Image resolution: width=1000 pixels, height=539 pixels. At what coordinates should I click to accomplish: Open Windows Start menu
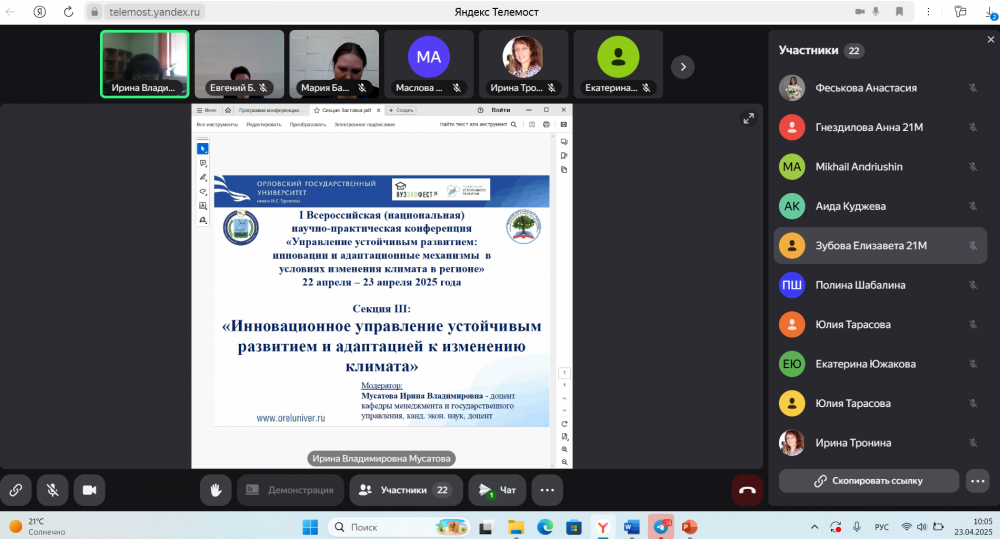310,526
